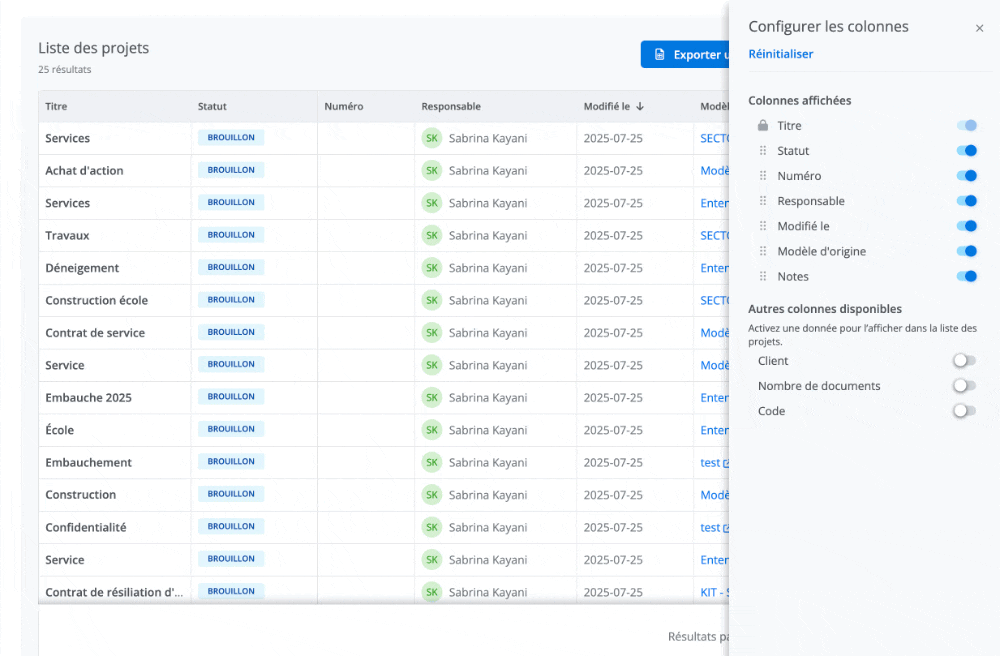Click the Titre column header
1000x656 pixels.
(x=55, y=106)
